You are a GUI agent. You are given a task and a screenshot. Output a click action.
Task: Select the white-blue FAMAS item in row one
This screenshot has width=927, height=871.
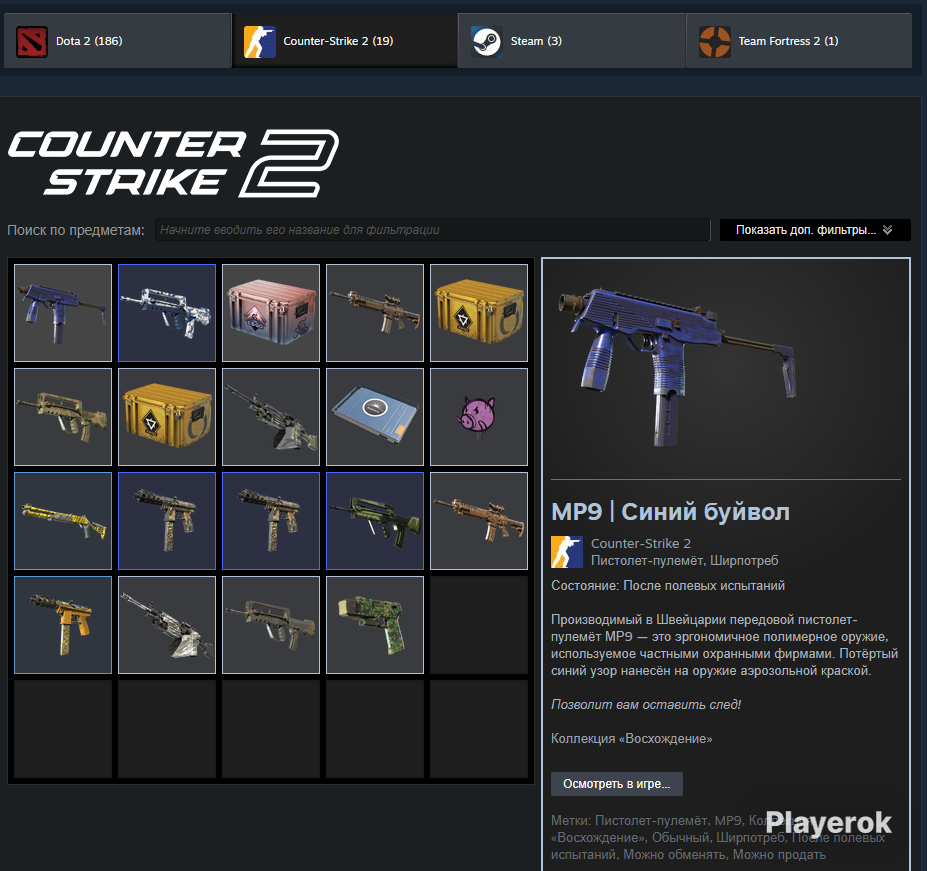(167, 313)
